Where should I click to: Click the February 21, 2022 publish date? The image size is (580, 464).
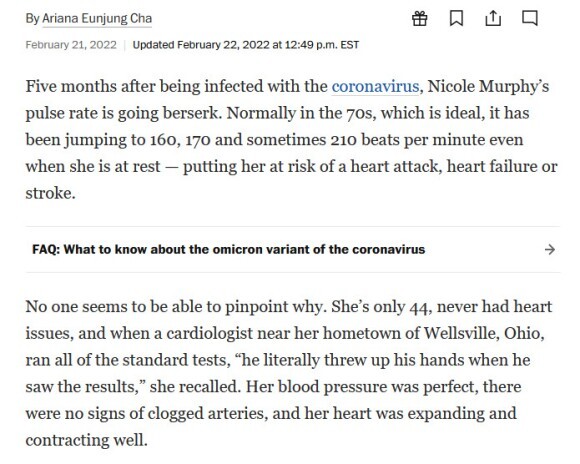click(71, 45)
